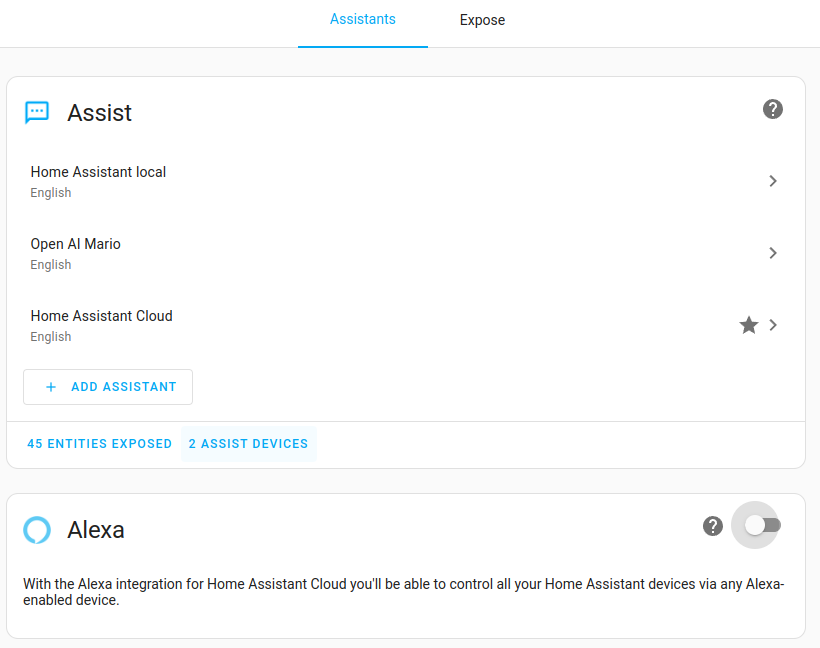820x648 pixels.
Task: Click the Assist chat bubble icon
Action: [x=37, y=112]
